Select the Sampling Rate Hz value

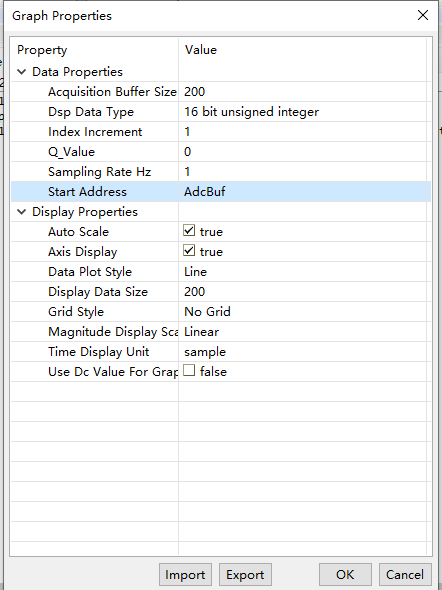305,172
